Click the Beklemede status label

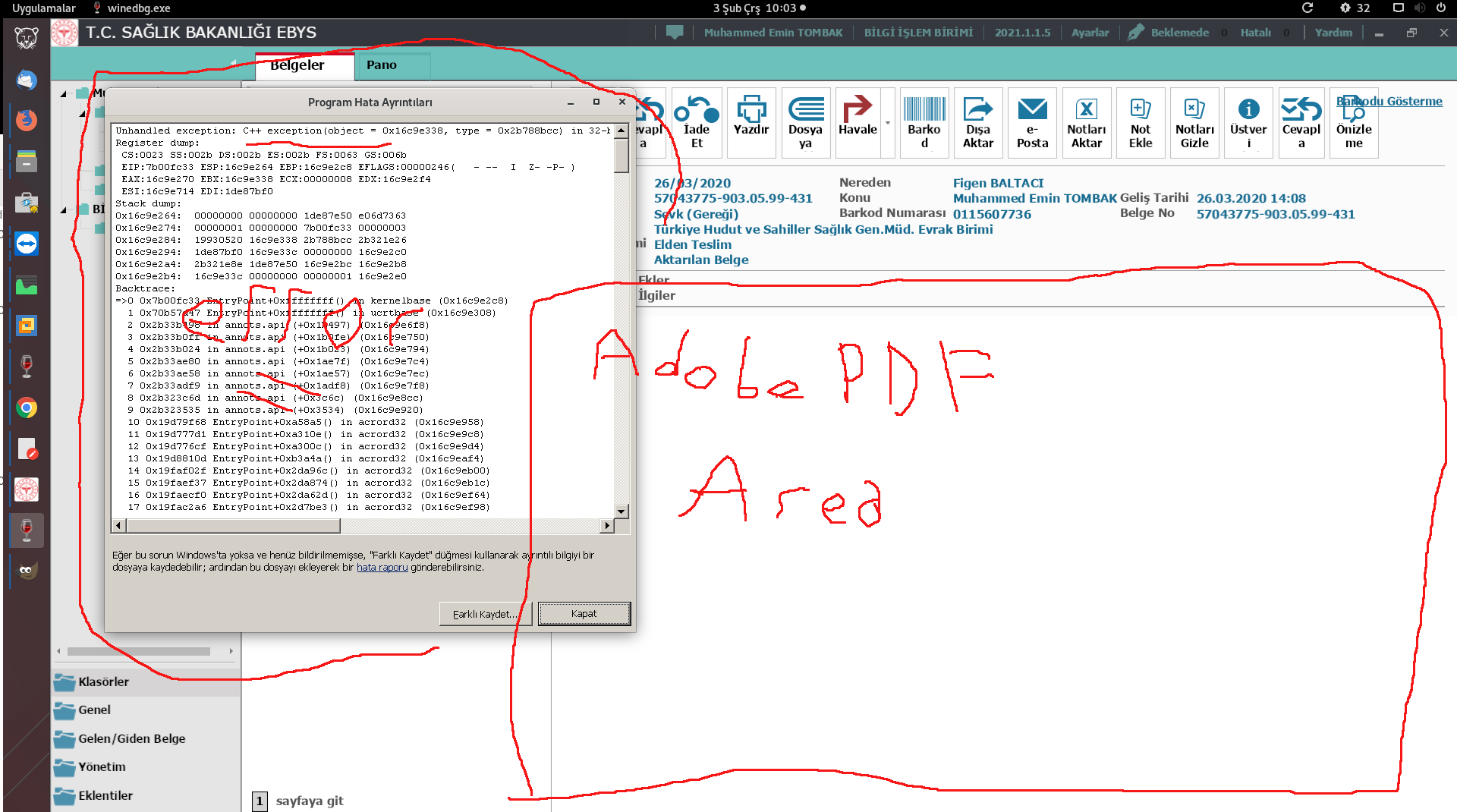point(1180,33)
